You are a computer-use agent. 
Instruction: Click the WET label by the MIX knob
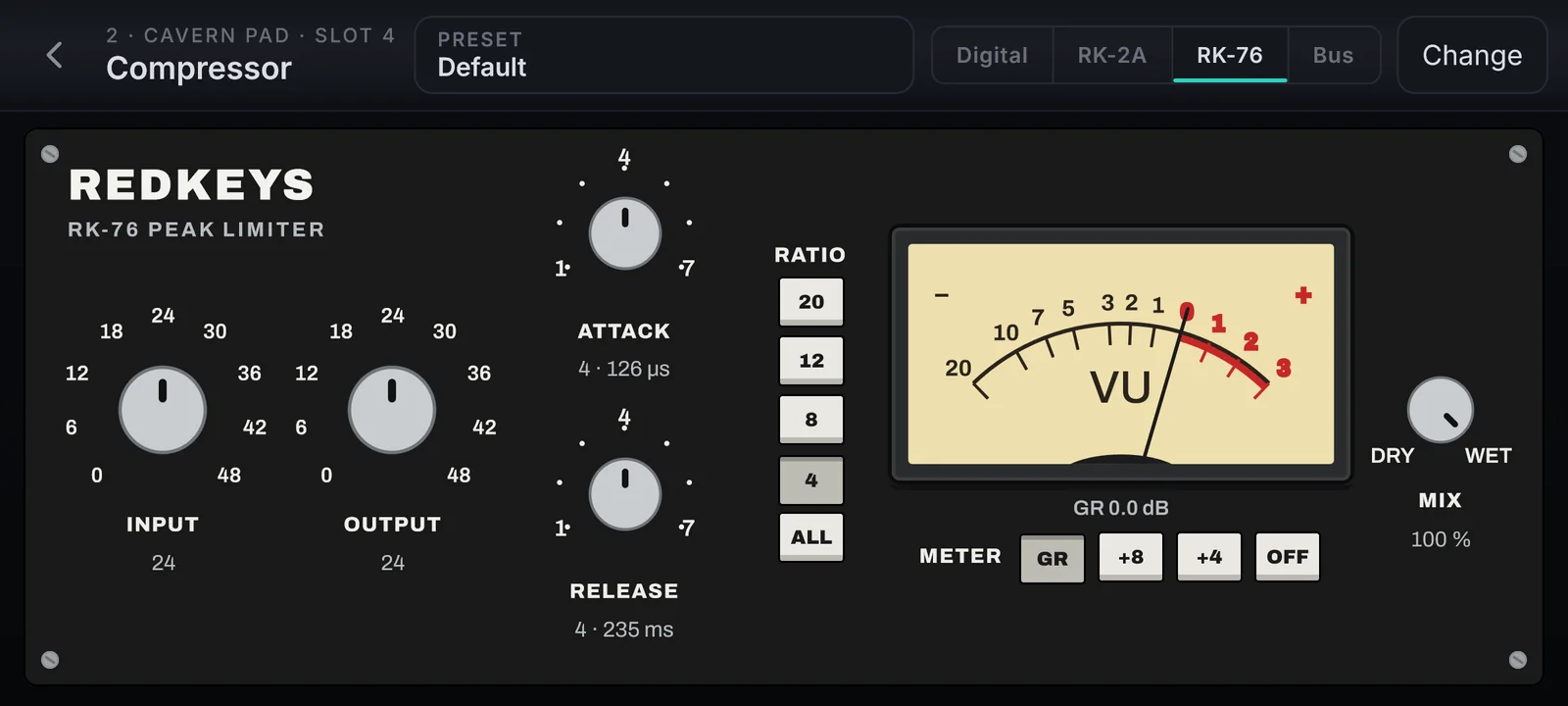(1489, 456)
